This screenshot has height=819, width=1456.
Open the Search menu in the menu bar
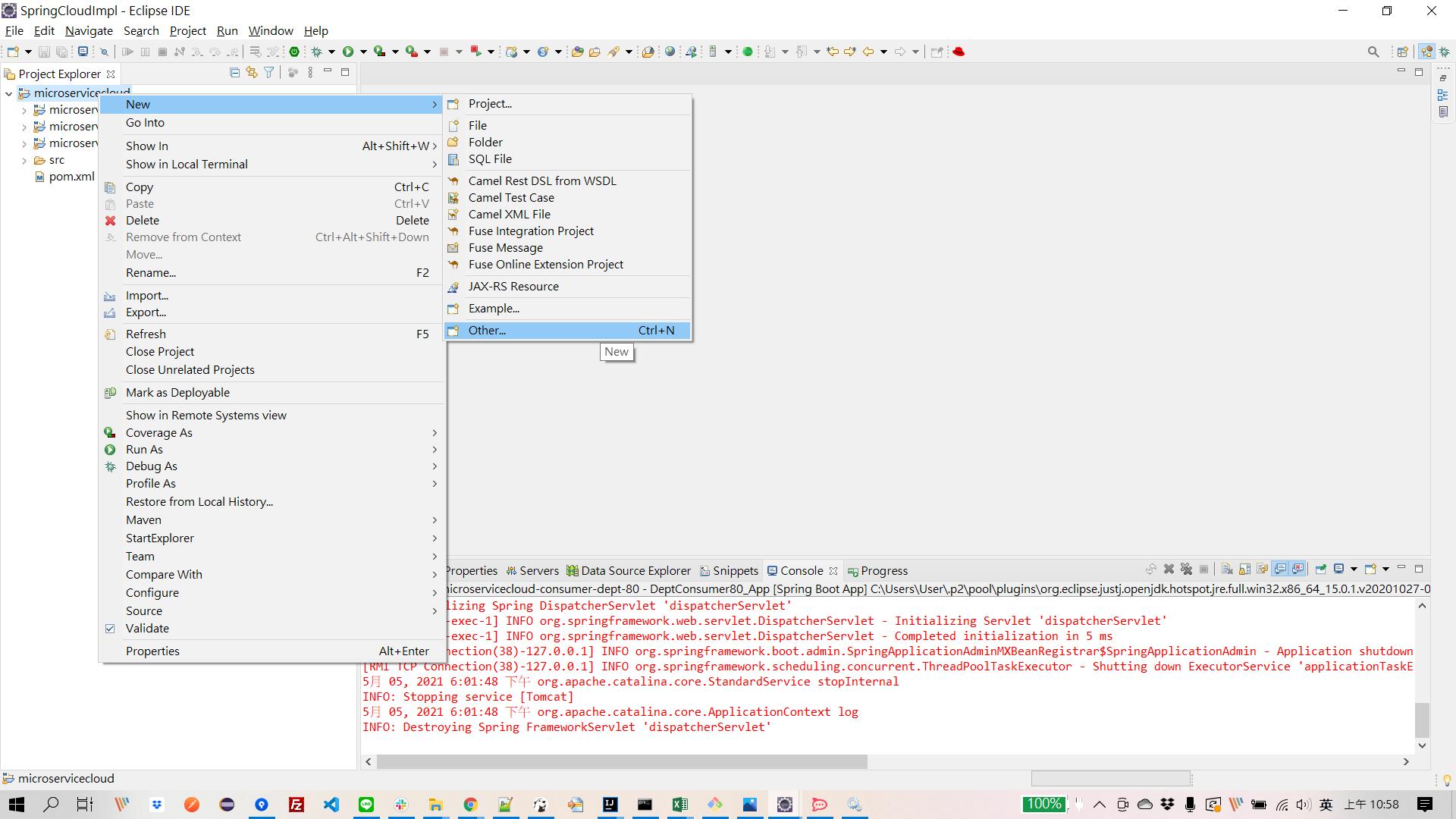click(x=141, y=30)
